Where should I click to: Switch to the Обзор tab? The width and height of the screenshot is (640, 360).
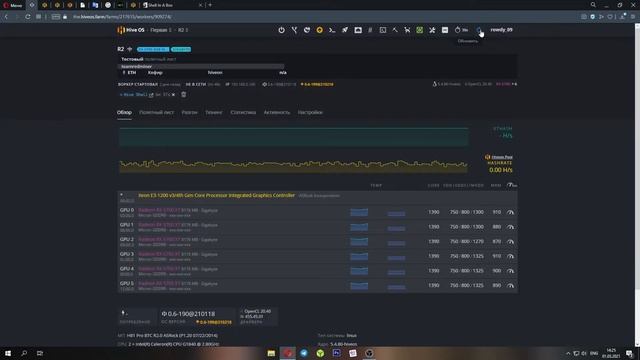coord(124,112)
